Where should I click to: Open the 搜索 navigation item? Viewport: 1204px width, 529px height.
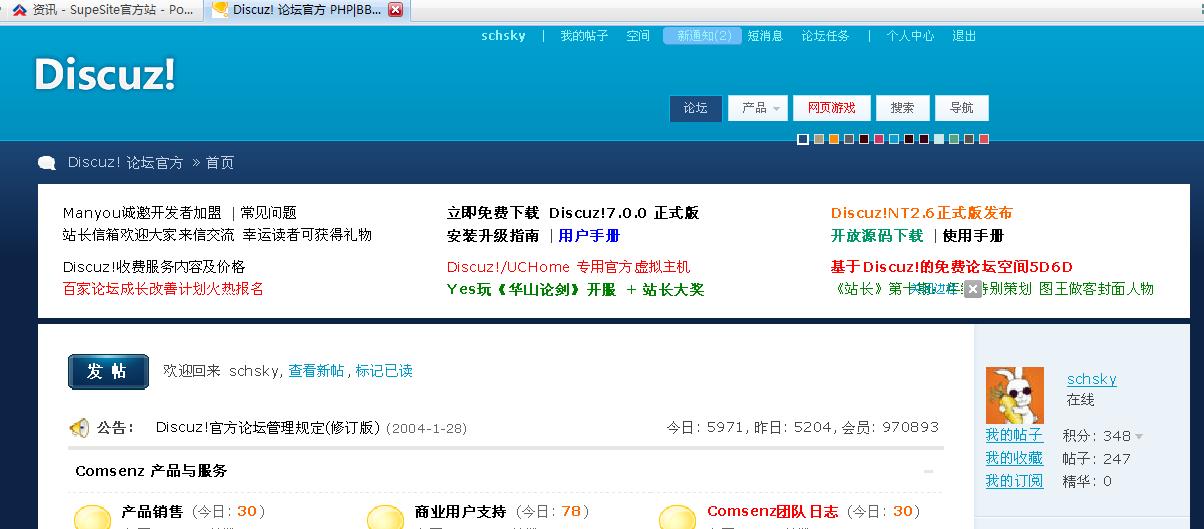coord(902,108)
